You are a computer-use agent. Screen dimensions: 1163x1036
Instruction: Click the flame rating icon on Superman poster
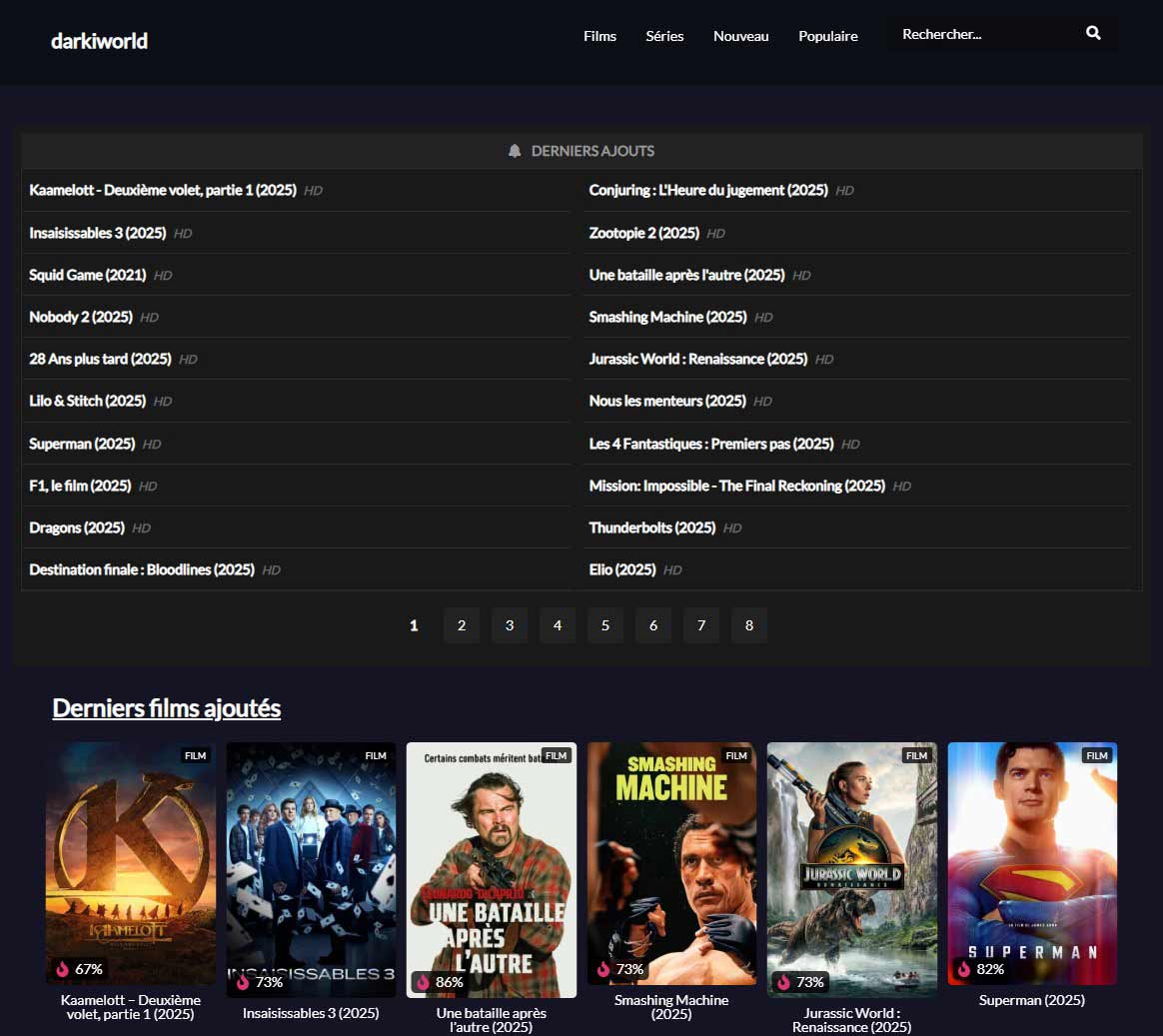(x=964, y=969)
